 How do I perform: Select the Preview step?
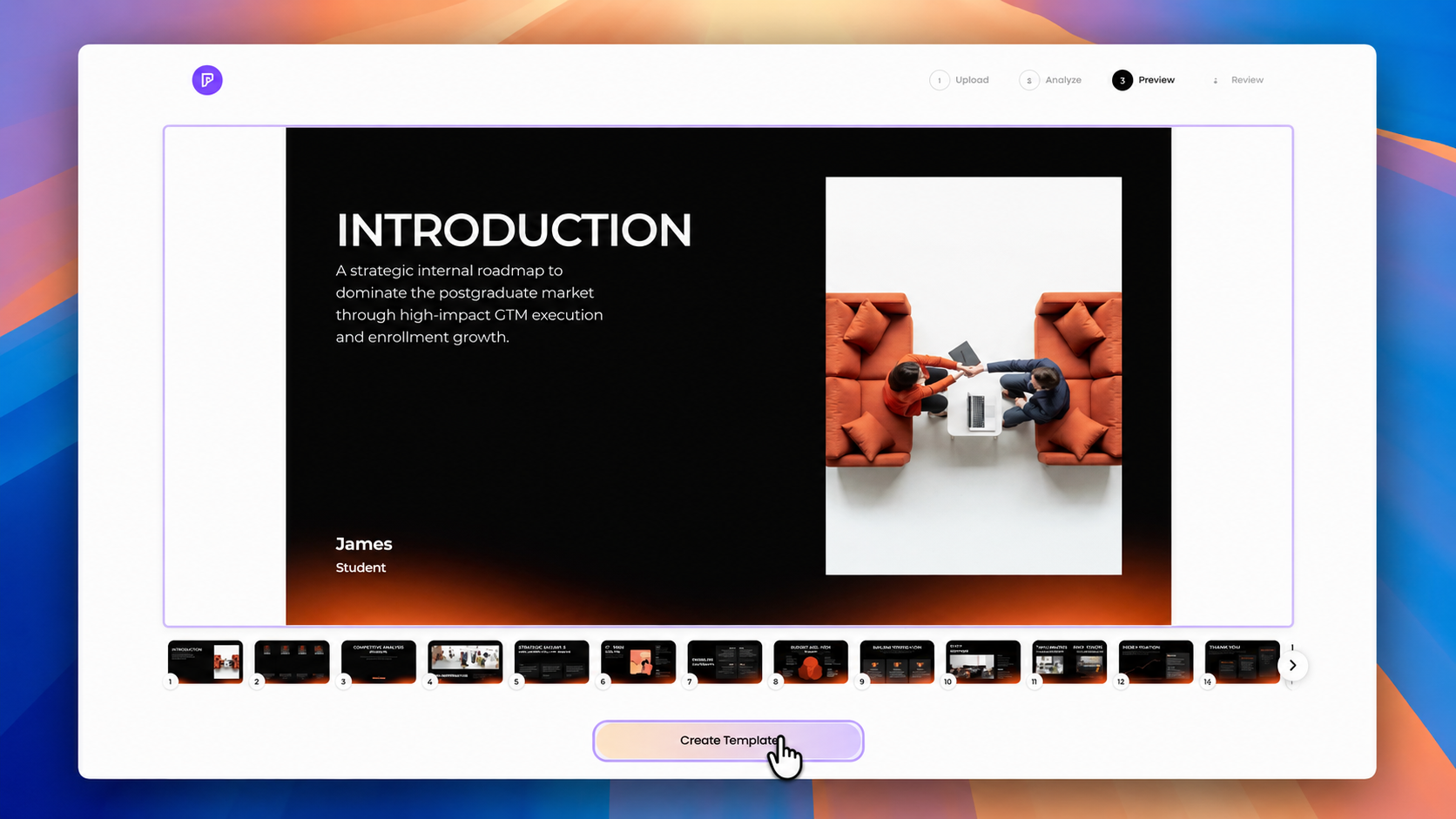pos(1143,80)
